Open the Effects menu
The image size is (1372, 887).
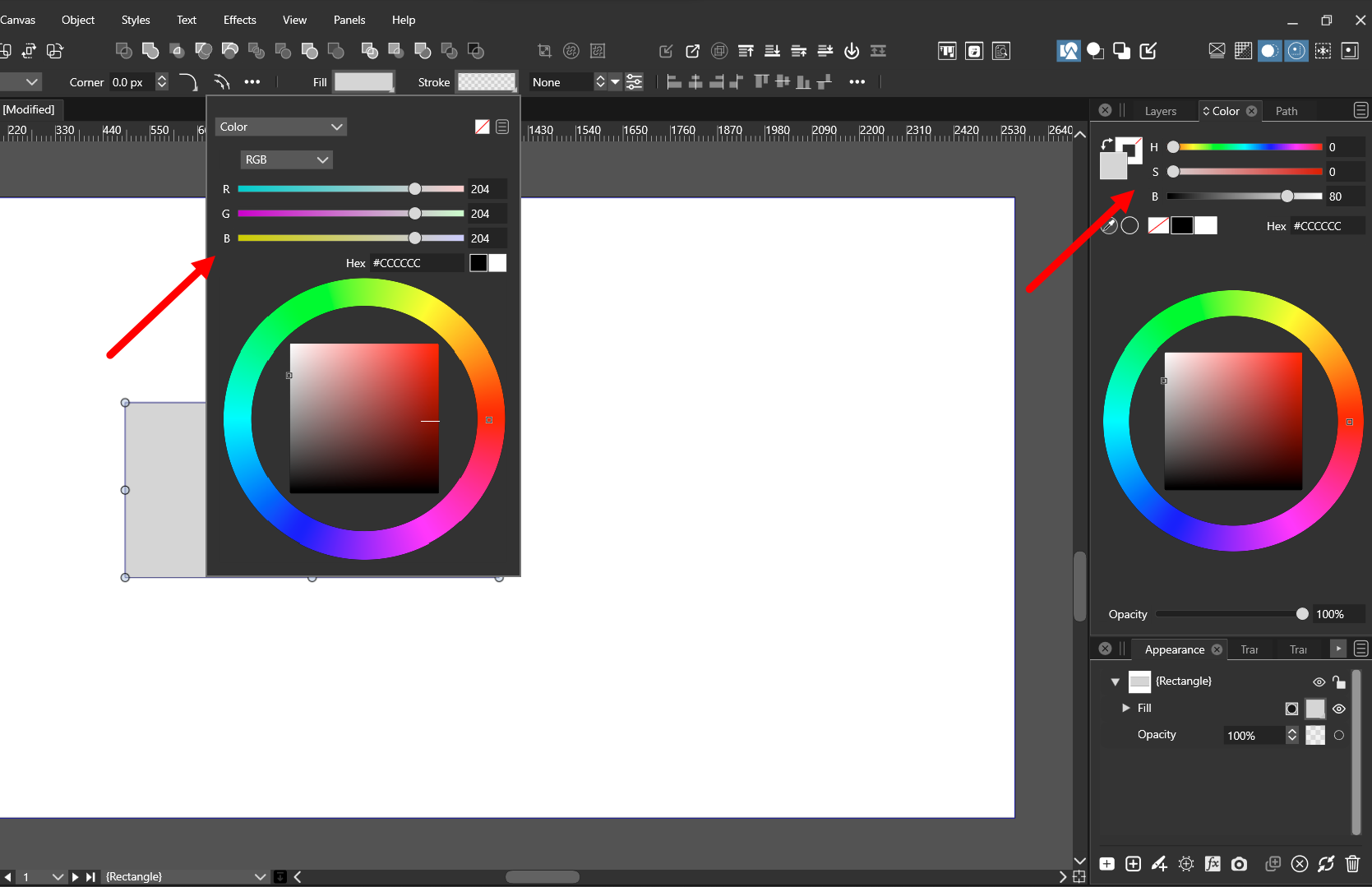239,20
